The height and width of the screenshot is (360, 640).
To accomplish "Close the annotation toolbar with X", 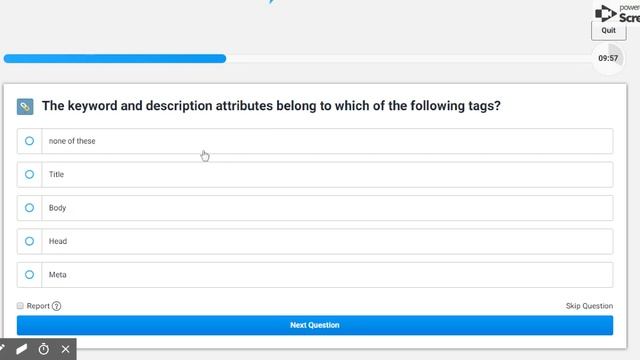I will [x=65, y=349].
